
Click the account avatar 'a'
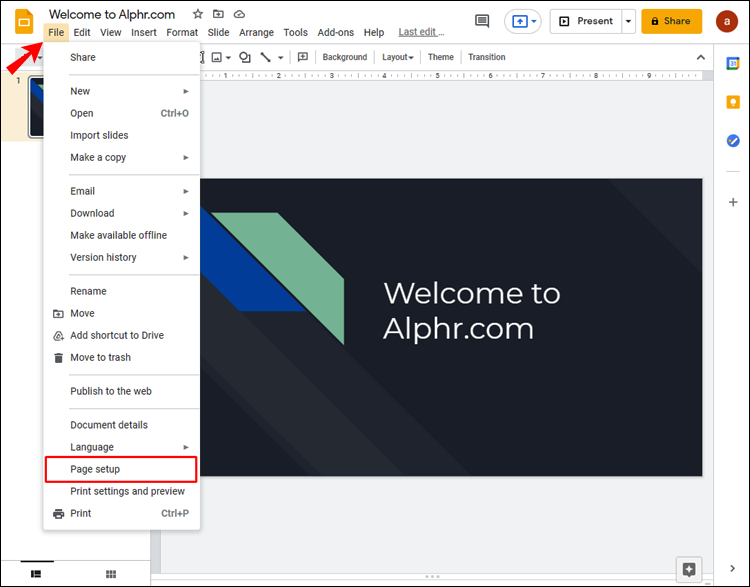click(727, 21)
